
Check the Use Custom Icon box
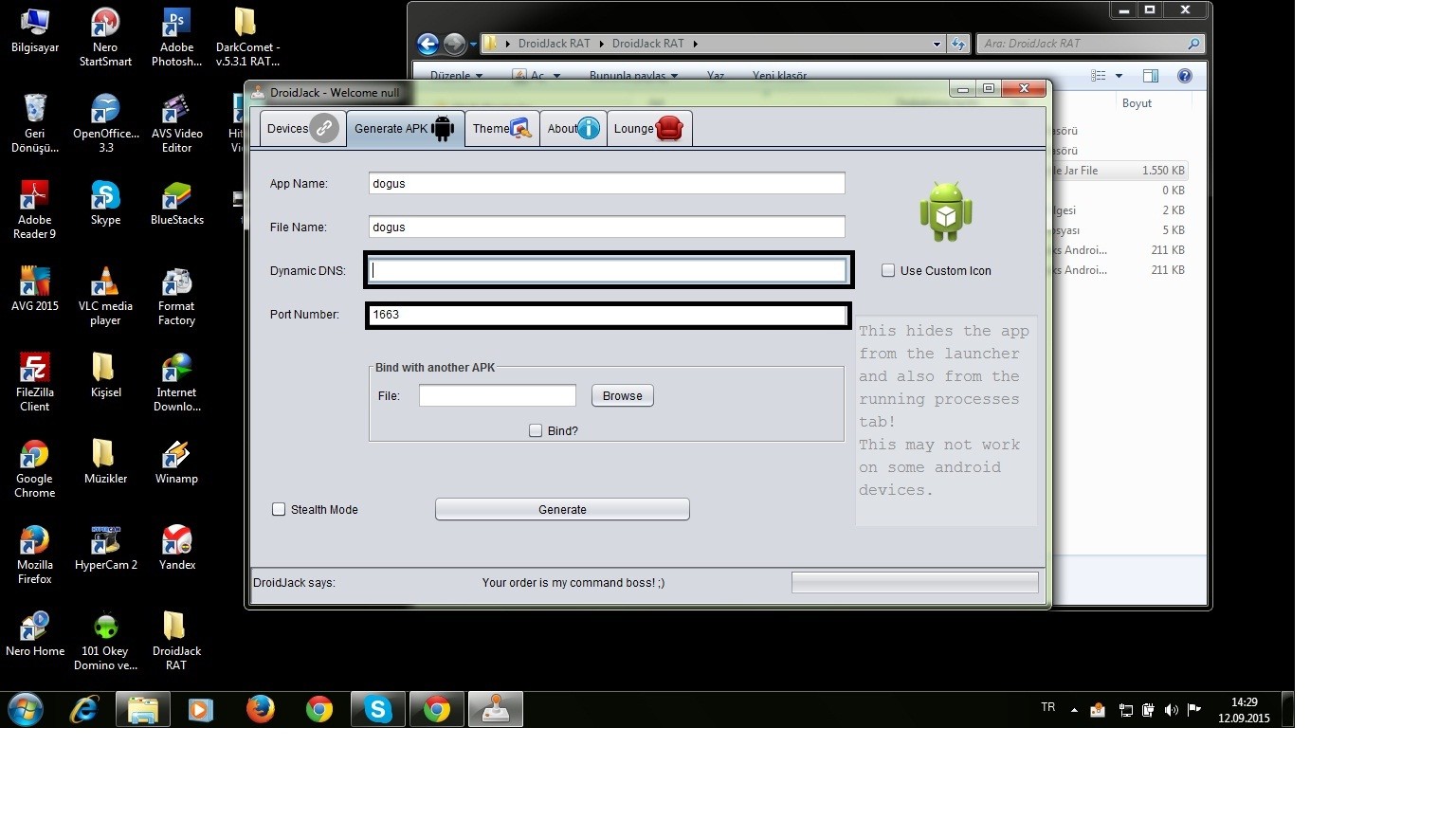coord(888,270)
